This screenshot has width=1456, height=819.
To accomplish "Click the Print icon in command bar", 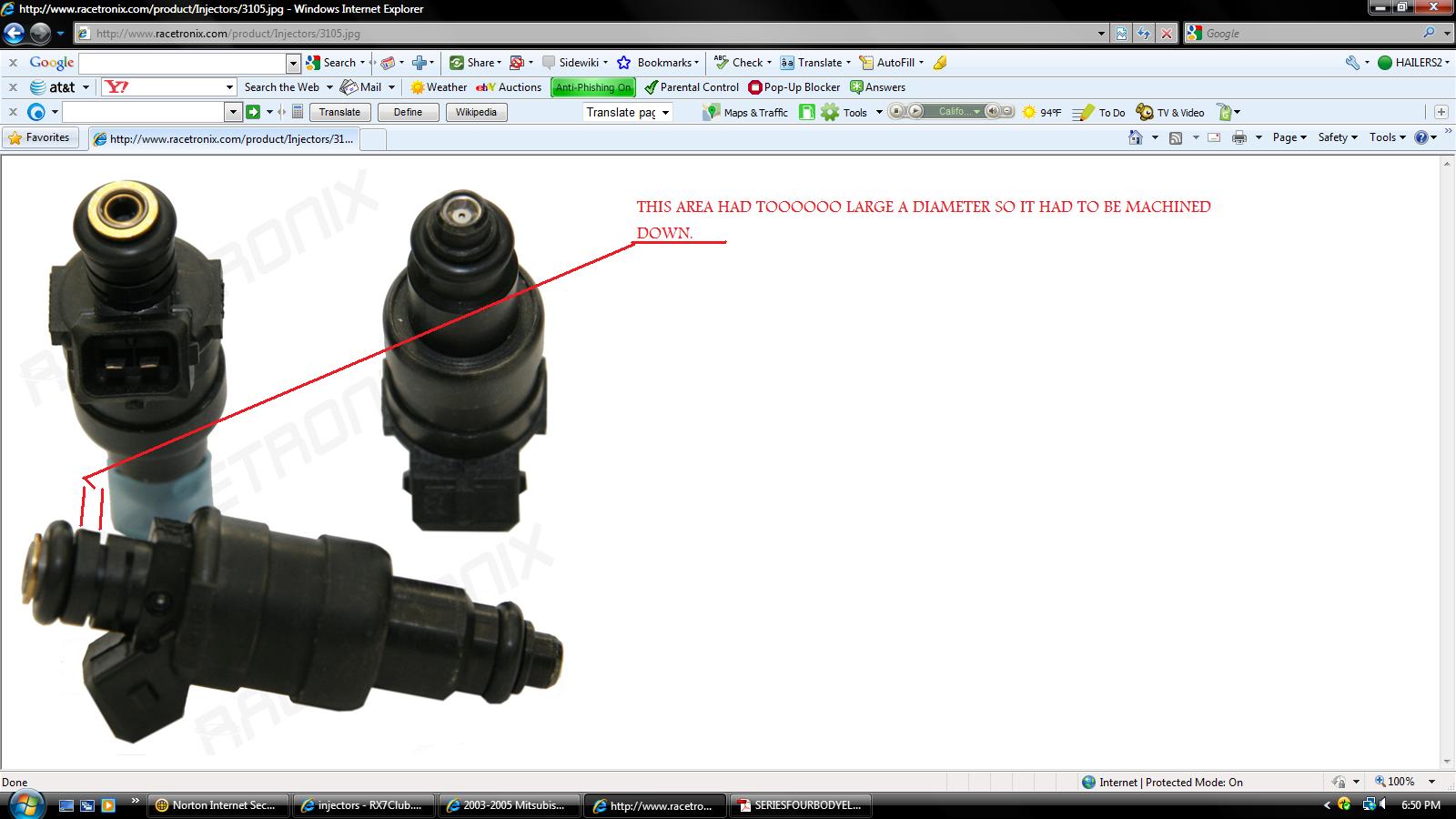I will click(x=1239, y=137).
